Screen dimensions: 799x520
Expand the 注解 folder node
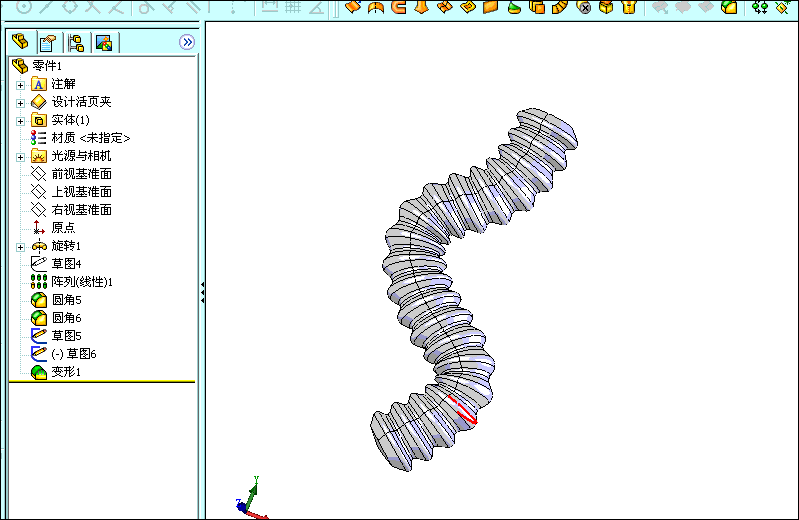(x=20, y=85)
